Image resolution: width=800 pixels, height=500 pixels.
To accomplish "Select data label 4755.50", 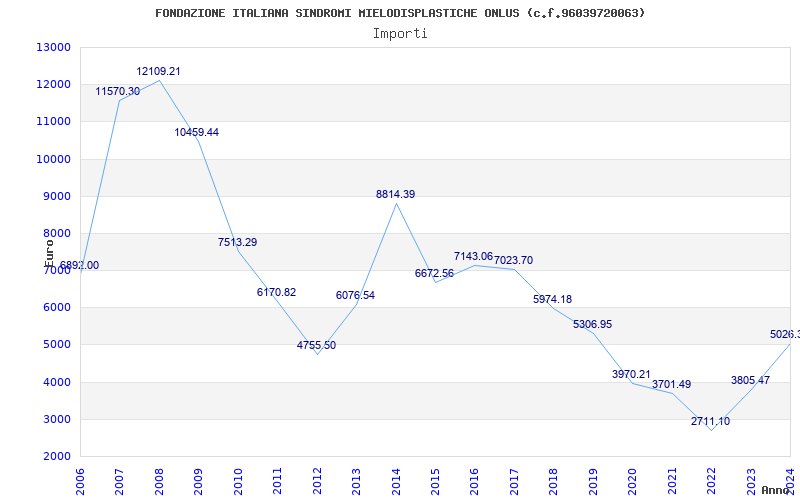I will click(316, 345).
